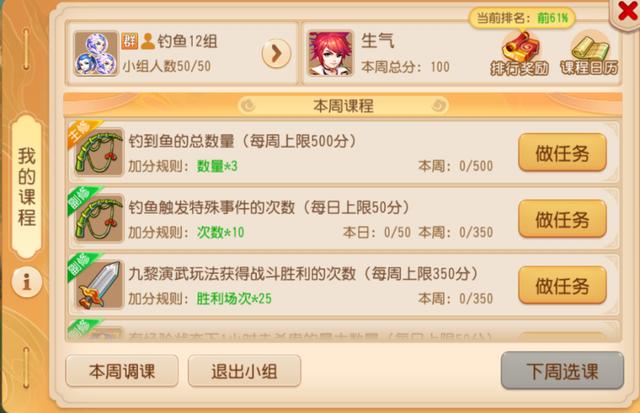Viewport: 640px width, 413px height.
Task: Click 做任务 for 钓鱼触发特殊事件 course
Action: tap(562, 219)
